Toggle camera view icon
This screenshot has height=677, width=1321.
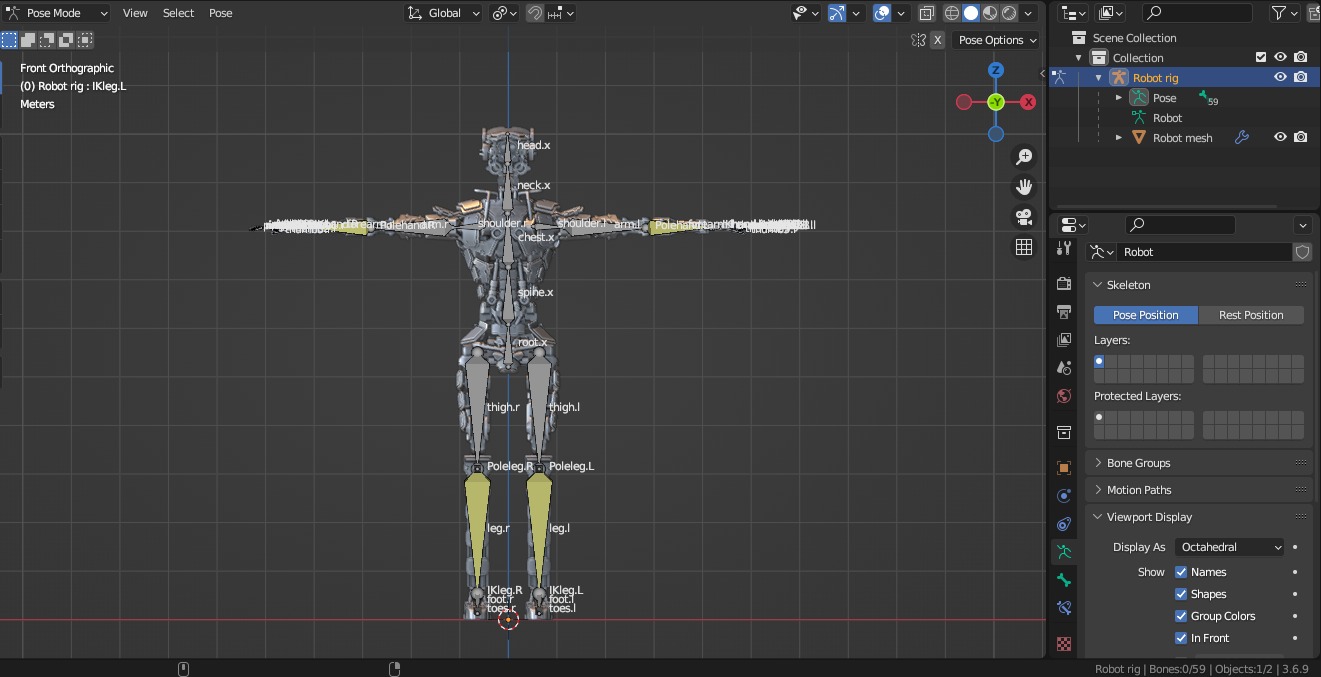pos(1024,217)
